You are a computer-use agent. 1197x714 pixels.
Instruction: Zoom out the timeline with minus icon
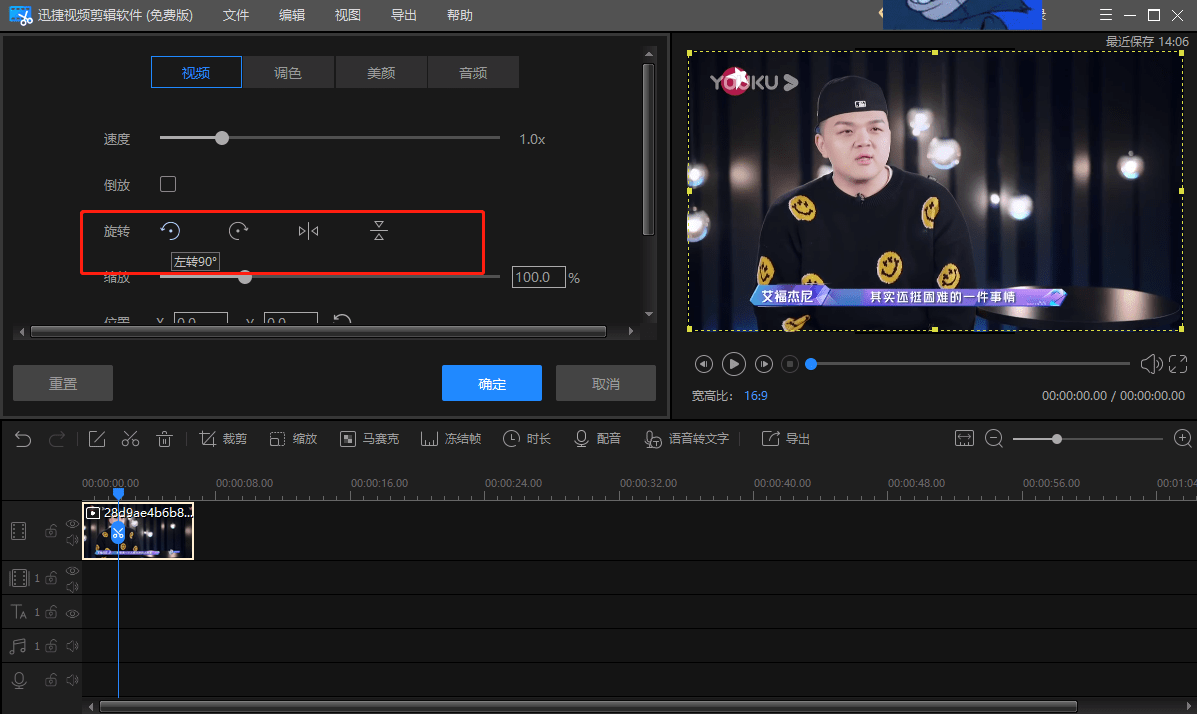(994, 438)
